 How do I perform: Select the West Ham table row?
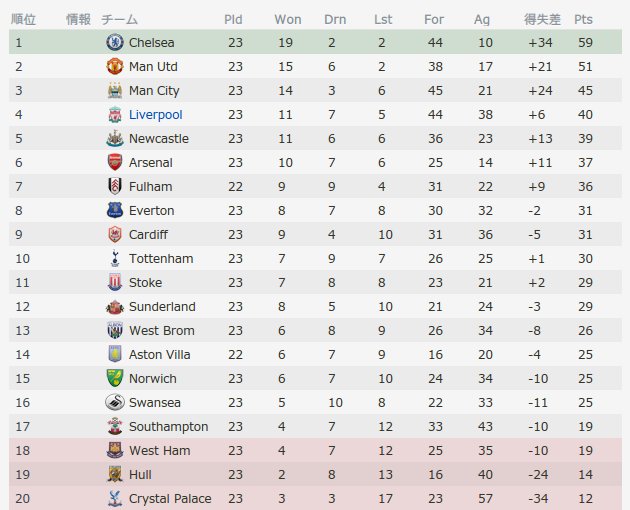[x=315, y=450]
